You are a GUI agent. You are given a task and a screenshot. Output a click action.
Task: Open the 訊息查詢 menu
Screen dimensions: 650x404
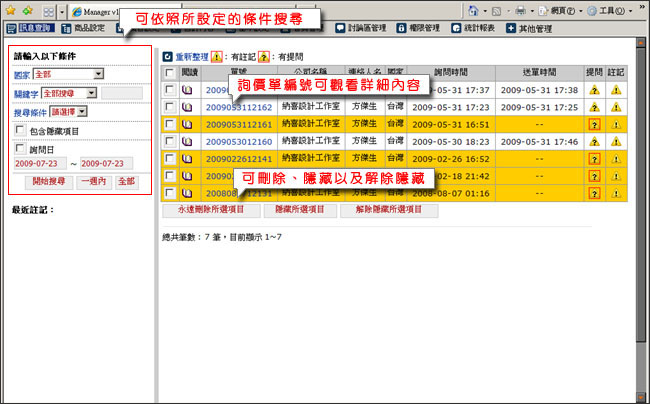point(31,28)
